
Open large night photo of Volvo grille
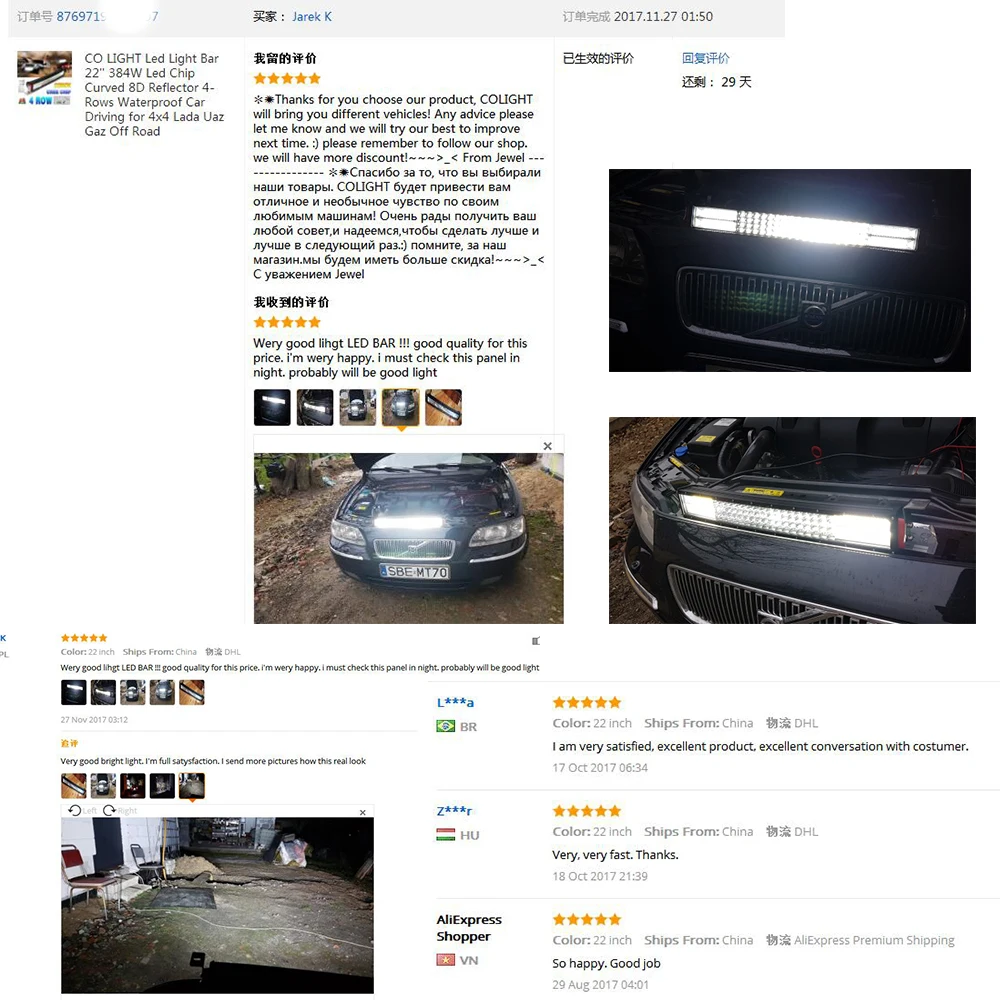tap(790, 270)
